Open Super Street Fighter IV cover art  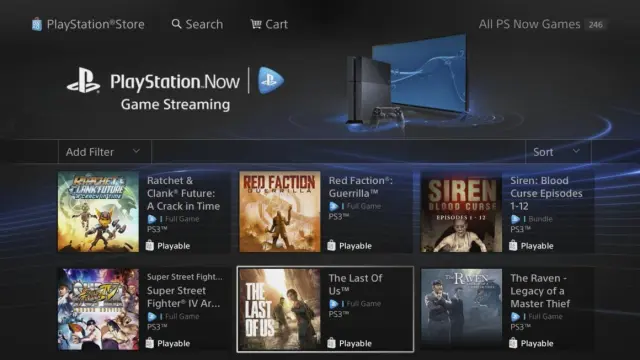tap(98, 309)
